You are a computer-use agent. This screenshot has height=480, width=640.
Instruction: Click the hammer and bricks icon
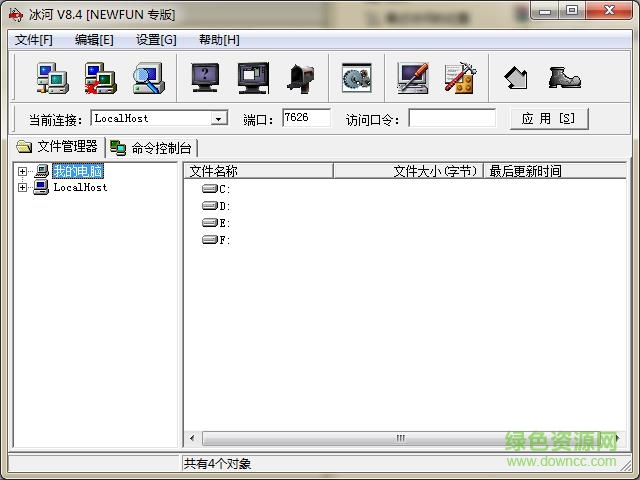[x=460, y=78]
